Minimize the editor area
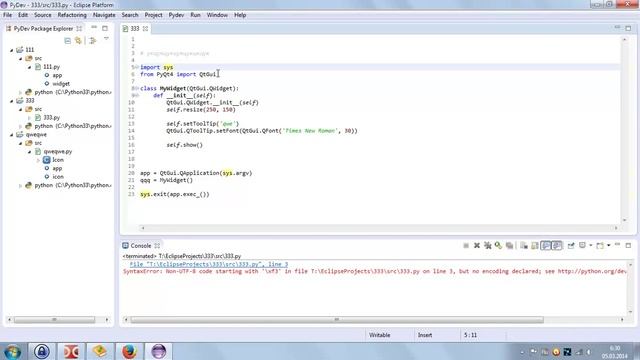Viewport: 640px width, 360px height. pyautogui.click(x=617, y=27)
